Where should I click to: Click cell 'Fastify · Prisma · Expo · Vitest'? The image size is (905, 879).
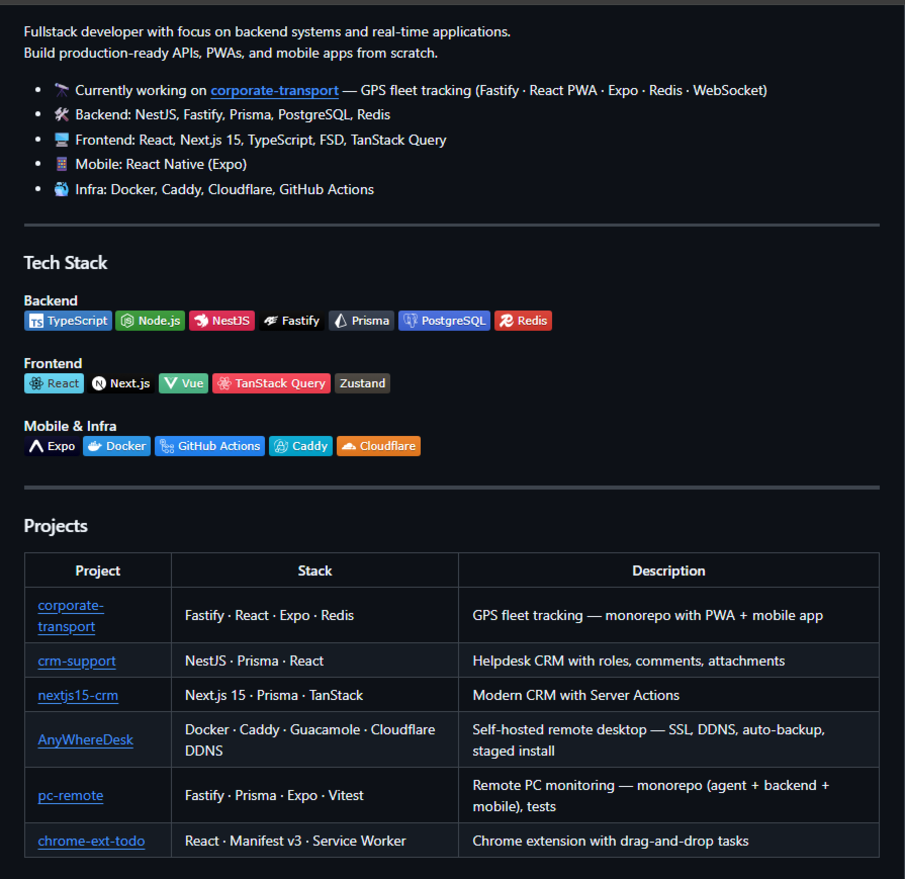pos(315,795)
